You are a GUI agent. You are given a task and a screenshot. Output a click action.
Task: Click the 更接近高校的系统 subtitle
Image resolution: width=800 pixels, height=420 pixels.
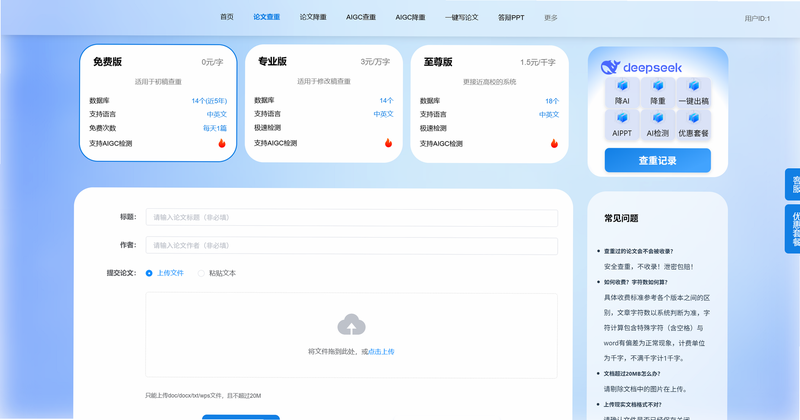pyautogui.click(x=489, y=82)
